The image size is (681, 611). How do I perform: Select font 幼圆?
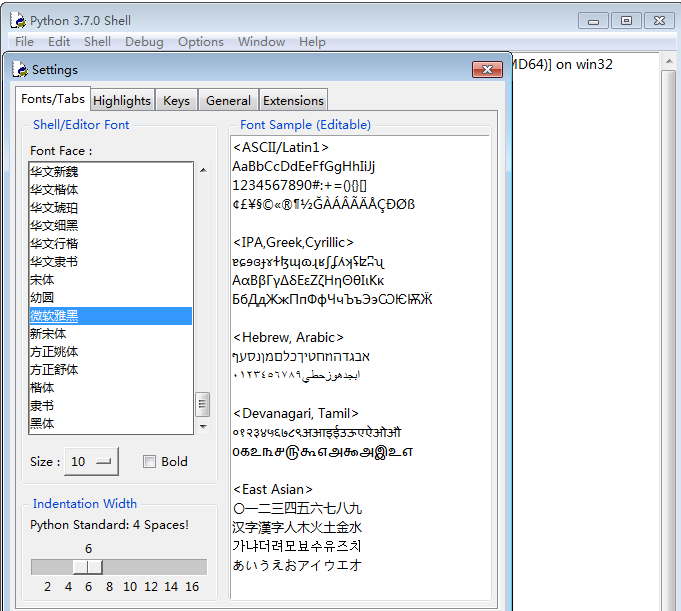coord(110,297)
